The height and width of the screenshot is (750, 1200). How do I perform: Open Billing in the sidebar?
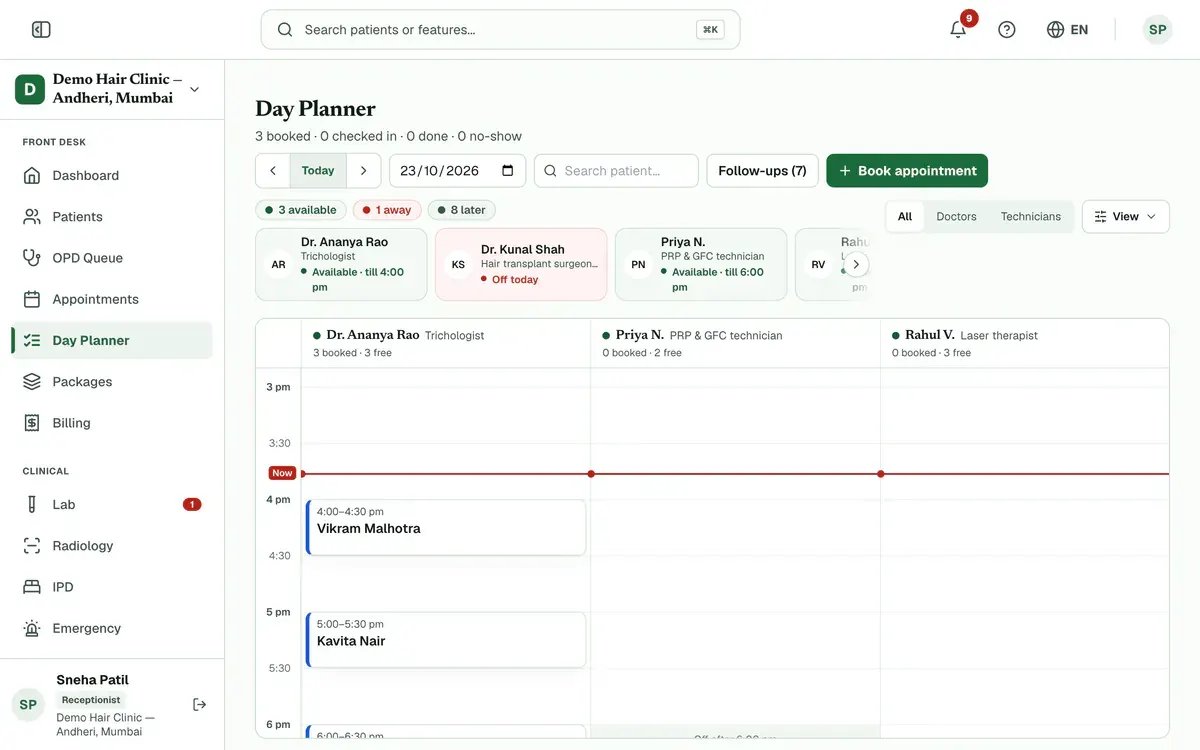(x=112, y=423)
